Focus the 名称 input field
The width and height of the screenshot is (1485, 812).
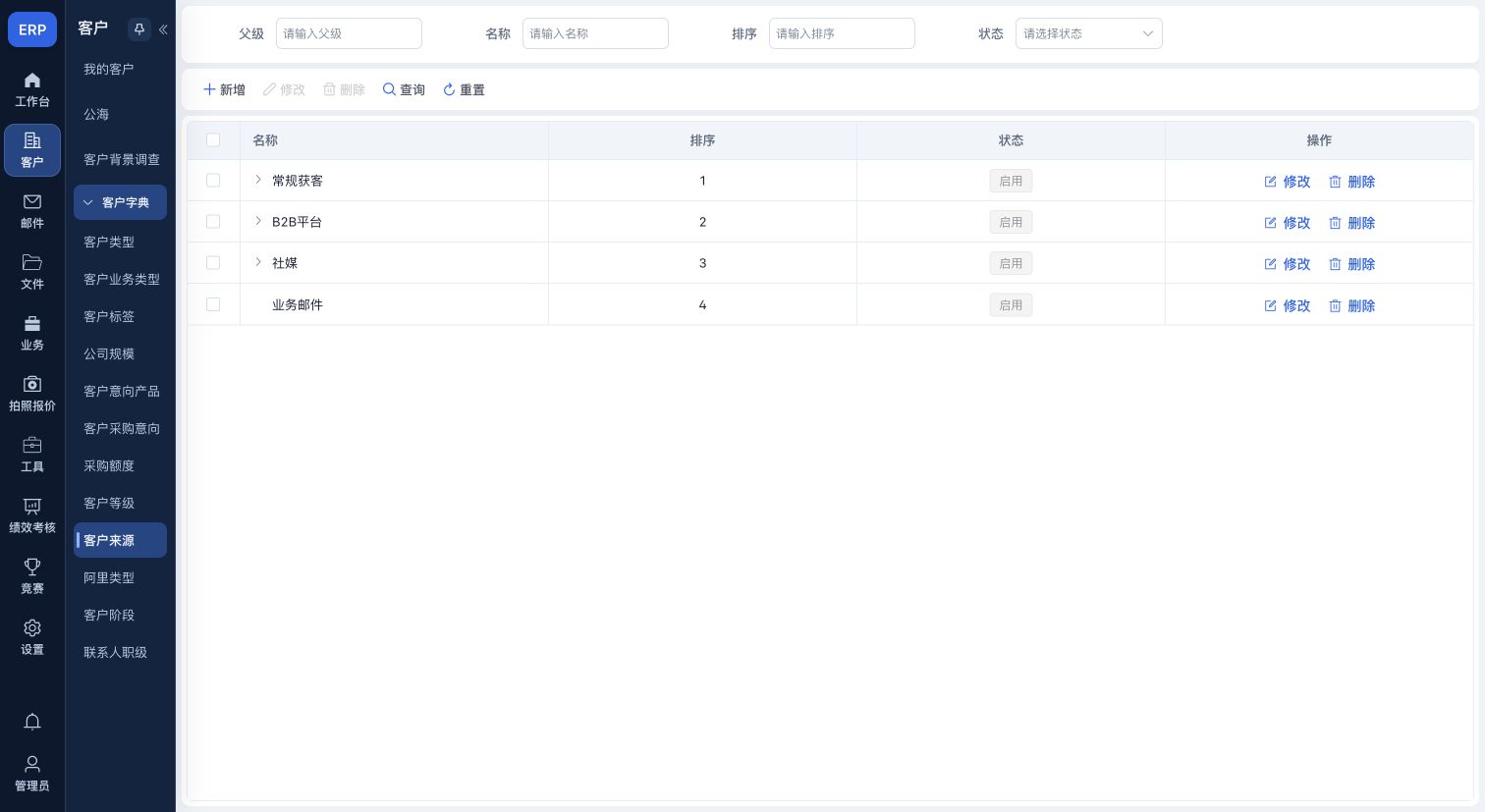click(x=595, y=33)
